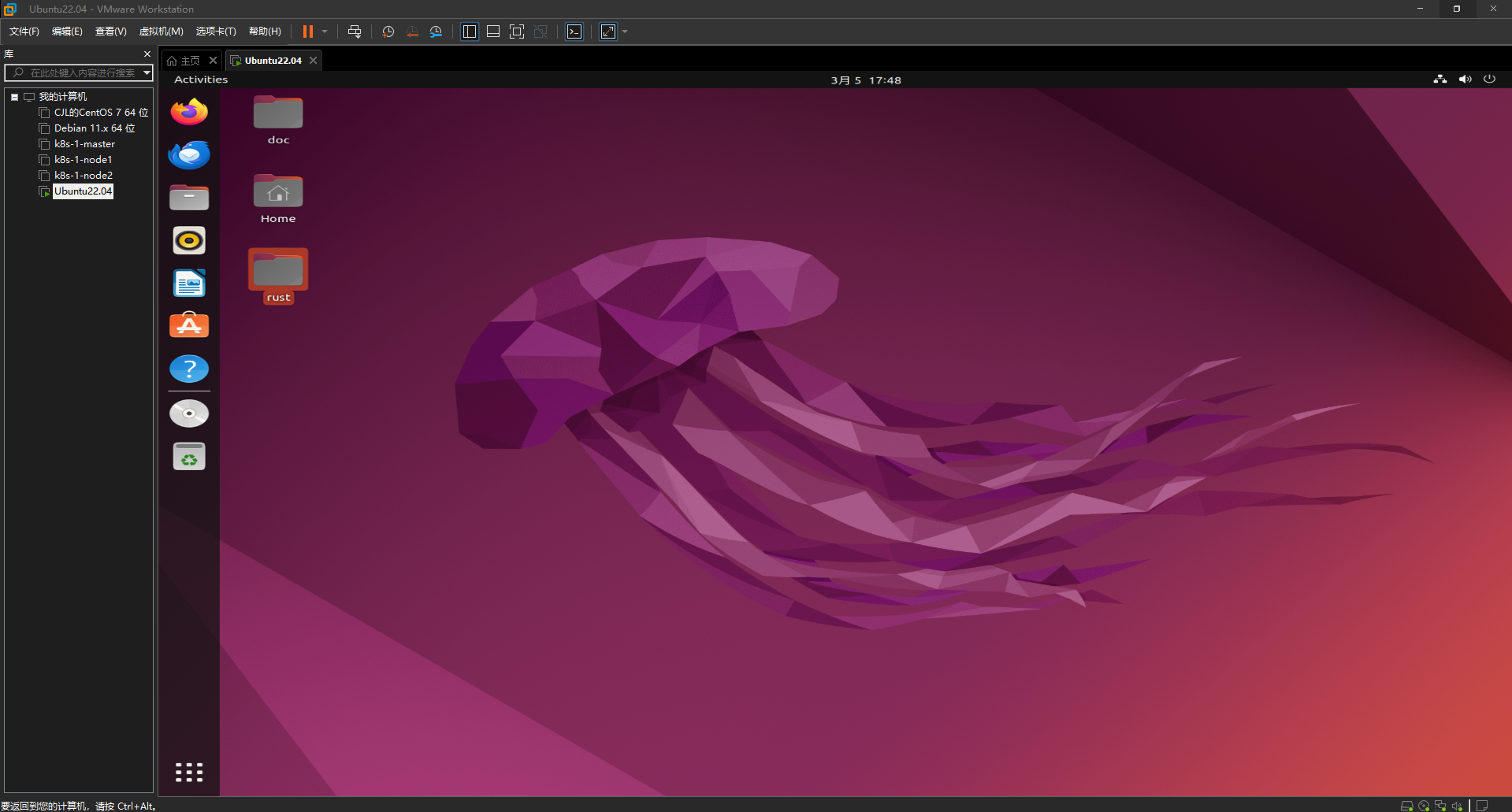
Task: Open the 文件(F) menu
Action: pyautogui.click(x=24, y=32)
